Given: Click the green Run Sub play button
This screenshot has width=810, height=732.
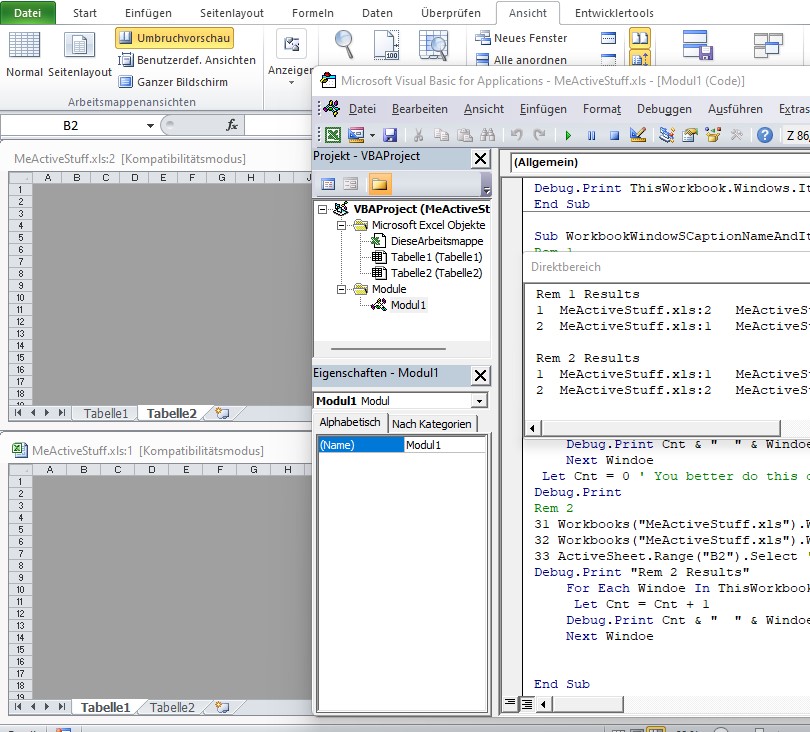Looking at the screenshot, I should [x=568, y=135].
